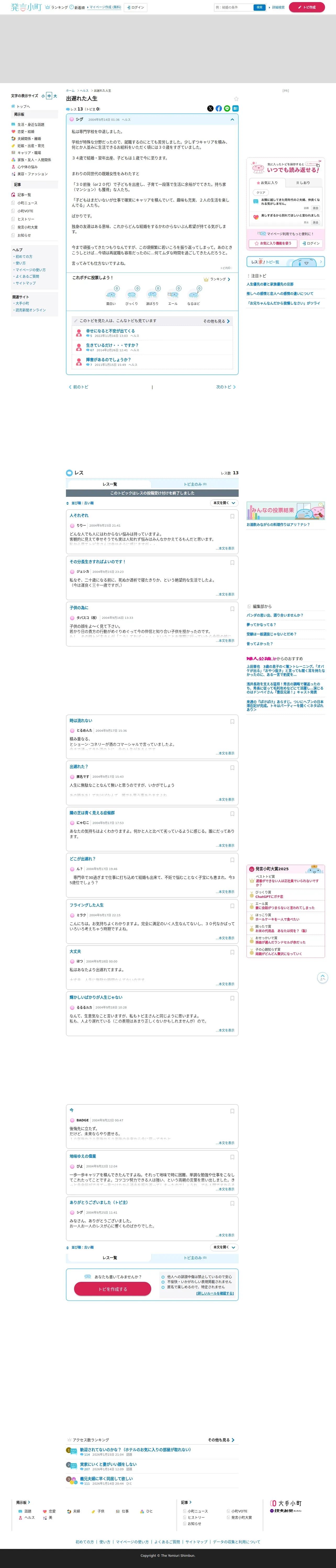Image resolution: width=336 pixels, height=1568 pixels.
Task: Bookmark the response その分長生きすればよいのです！
Action: (x=232, y=562)
